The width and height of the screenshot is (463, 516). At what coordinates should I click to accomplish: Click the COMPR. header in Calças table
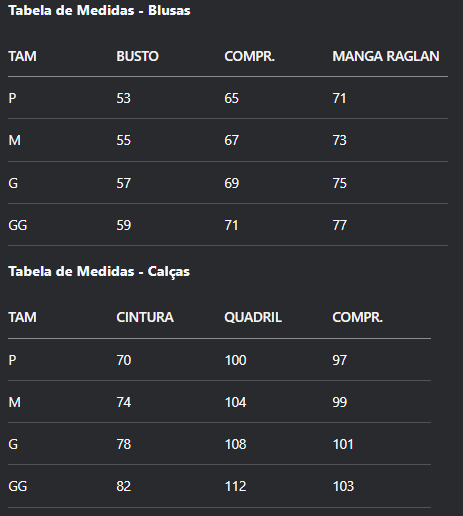(x=357, y=317)
